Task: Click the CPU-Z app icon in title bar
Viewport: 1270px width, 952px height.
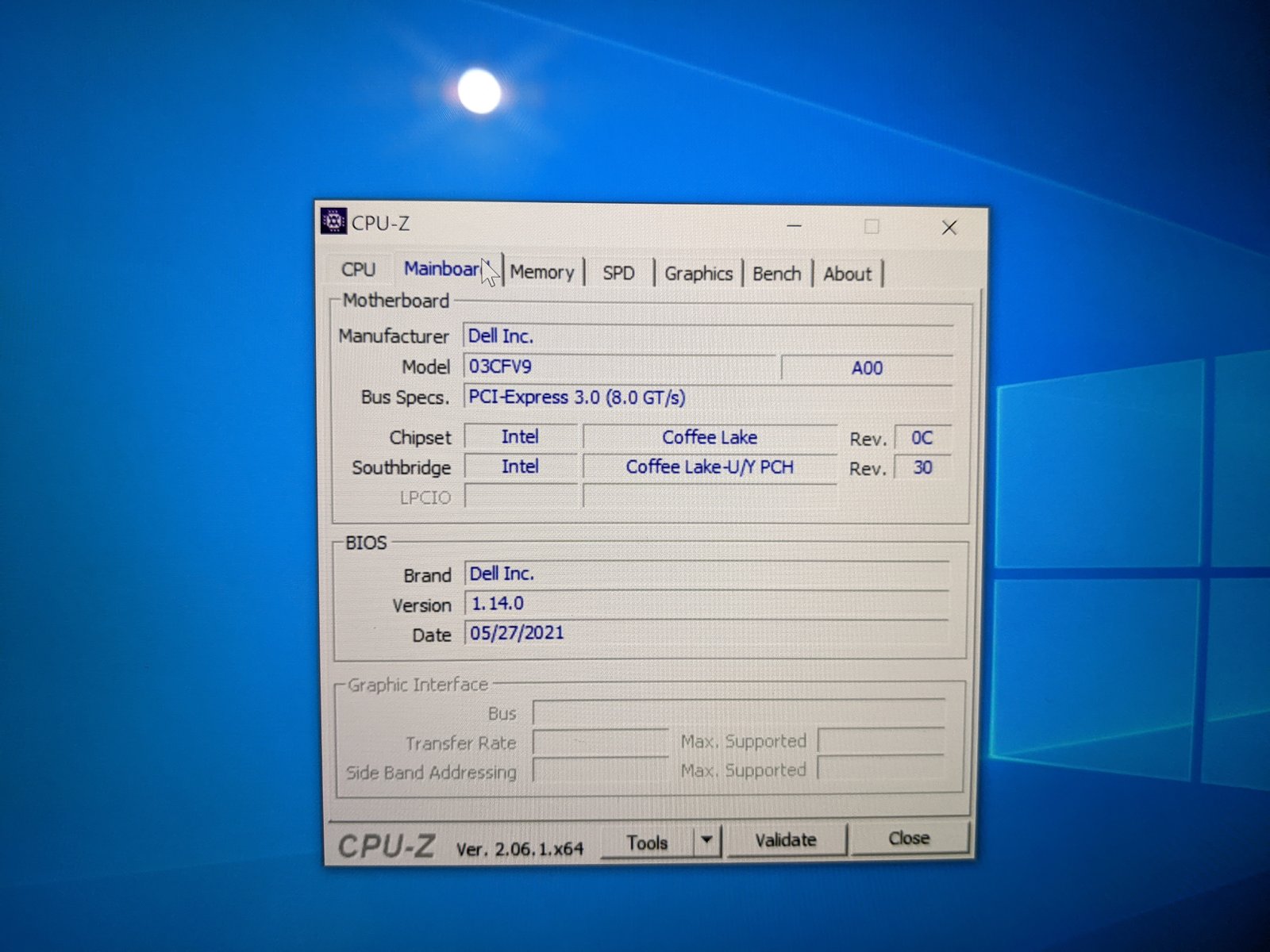Action: [333, 221]
